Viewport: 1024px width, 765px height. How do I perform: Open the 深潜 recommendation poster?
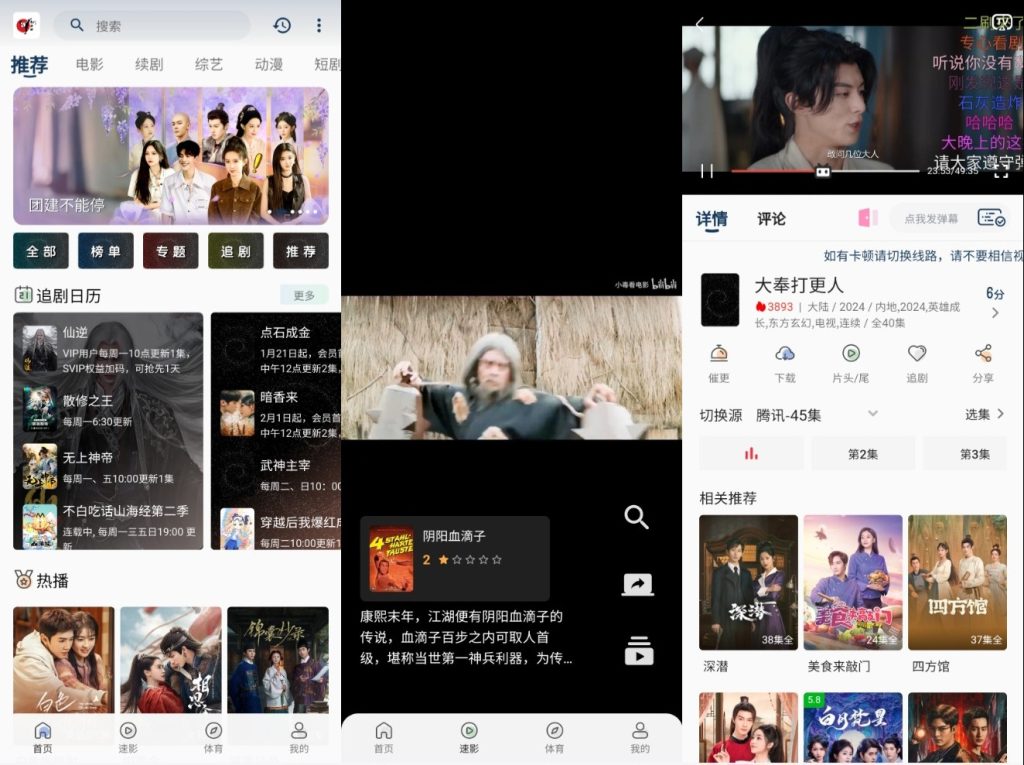[748, 582]
